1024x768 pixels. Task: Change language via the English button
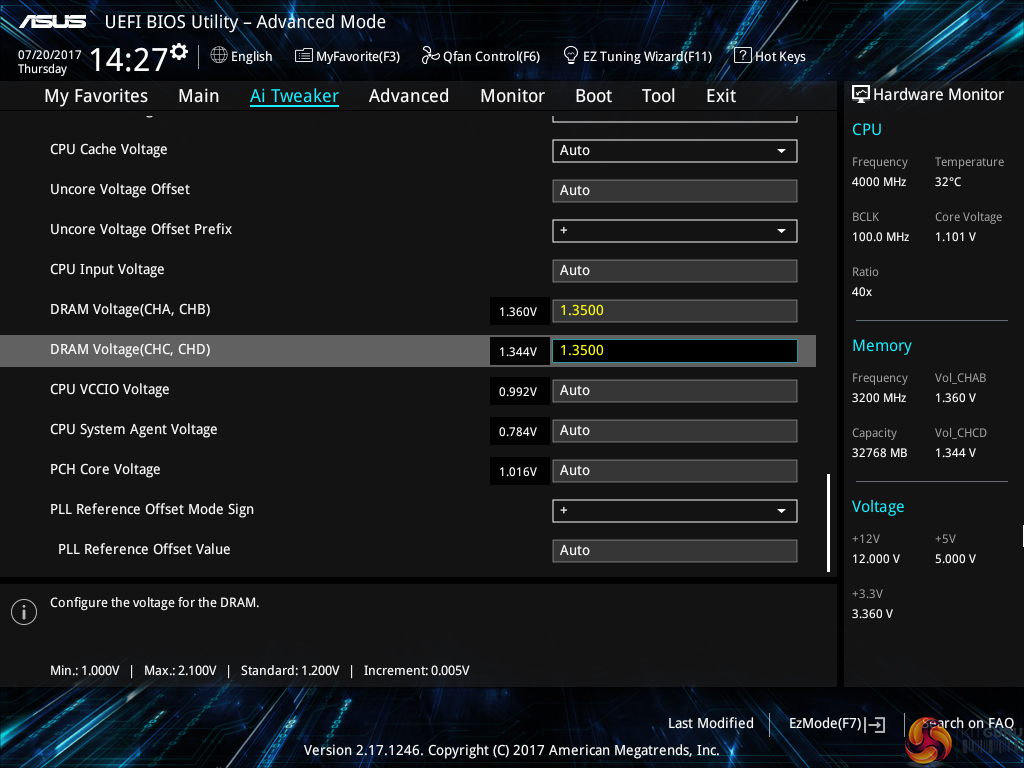(x=242, y=56)
